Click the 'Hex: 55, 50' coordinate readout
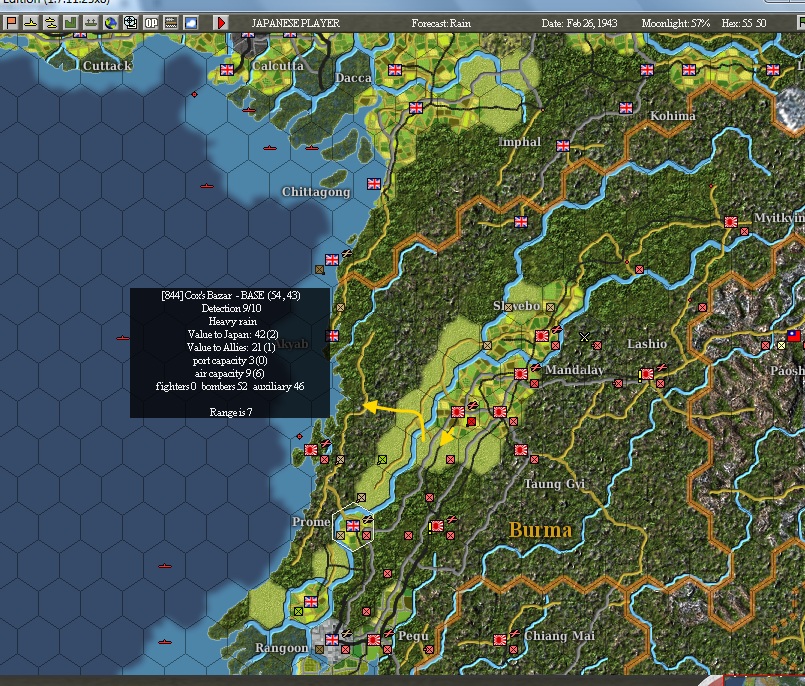The image size is (805, 686). (743, 23)
